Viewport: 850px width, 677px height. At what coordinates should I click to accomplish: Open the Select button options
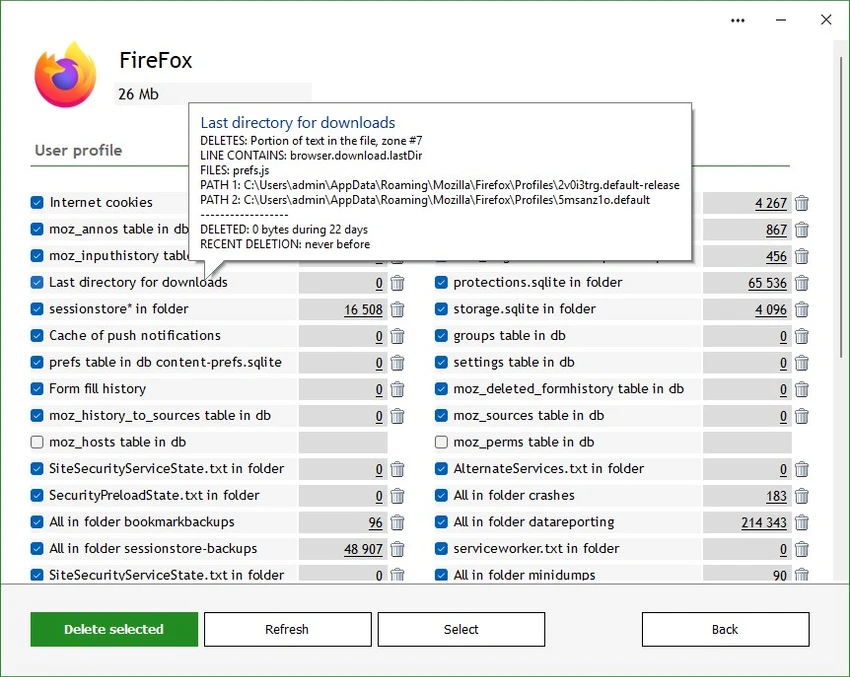tap(461, 629)
